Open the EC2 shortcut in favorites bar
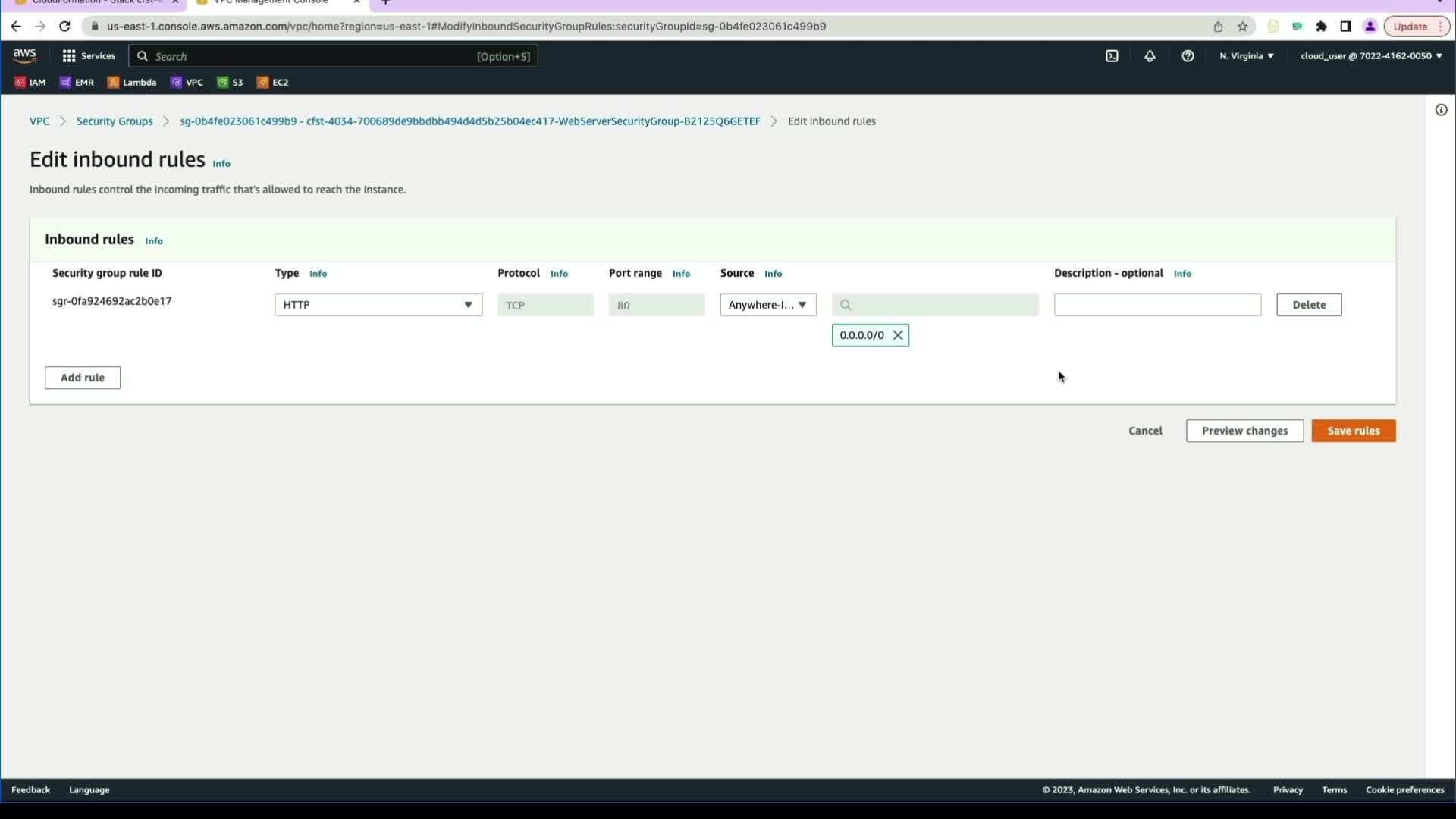The width and height of the screenshot is (1456, 819). pyautogui.click(x=273, y=83)
